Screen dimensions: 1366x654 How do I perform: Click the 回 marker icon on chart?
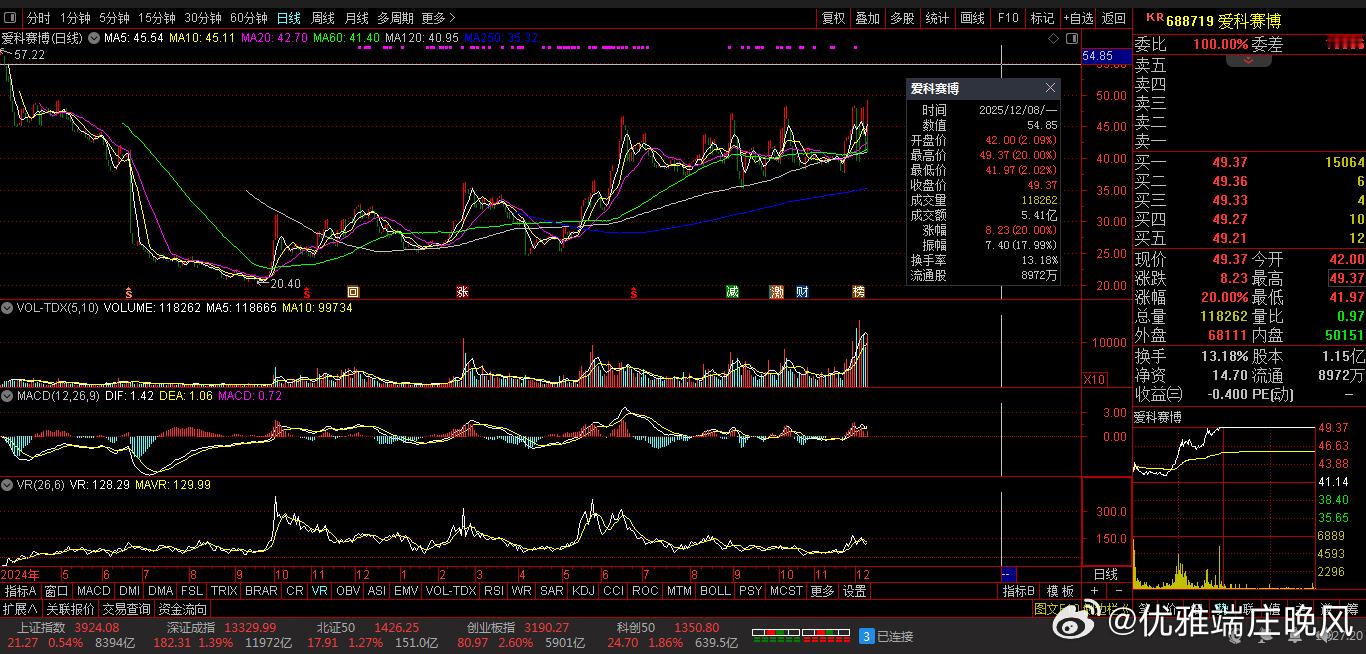(x=353, y=292)
